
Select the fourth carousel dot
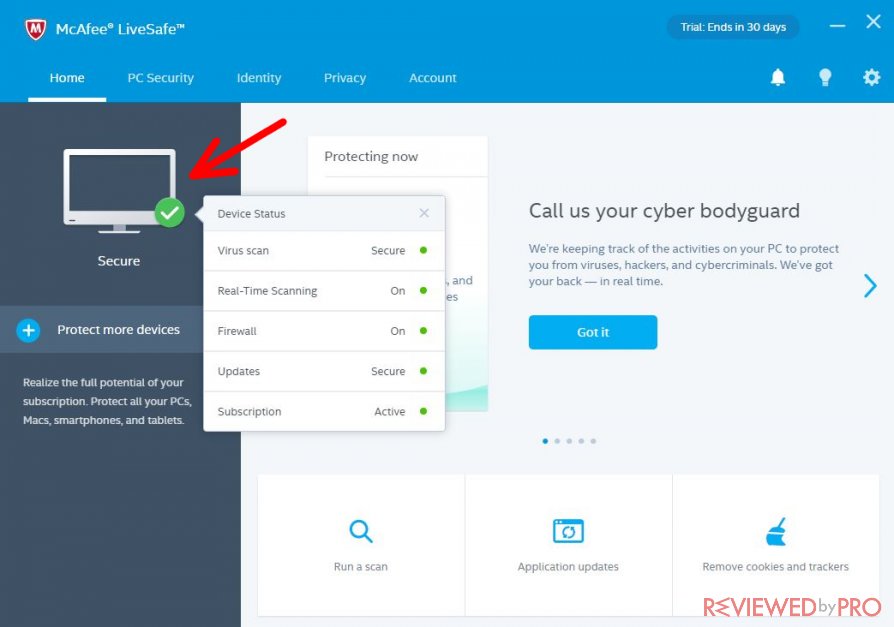click(581, 441)
